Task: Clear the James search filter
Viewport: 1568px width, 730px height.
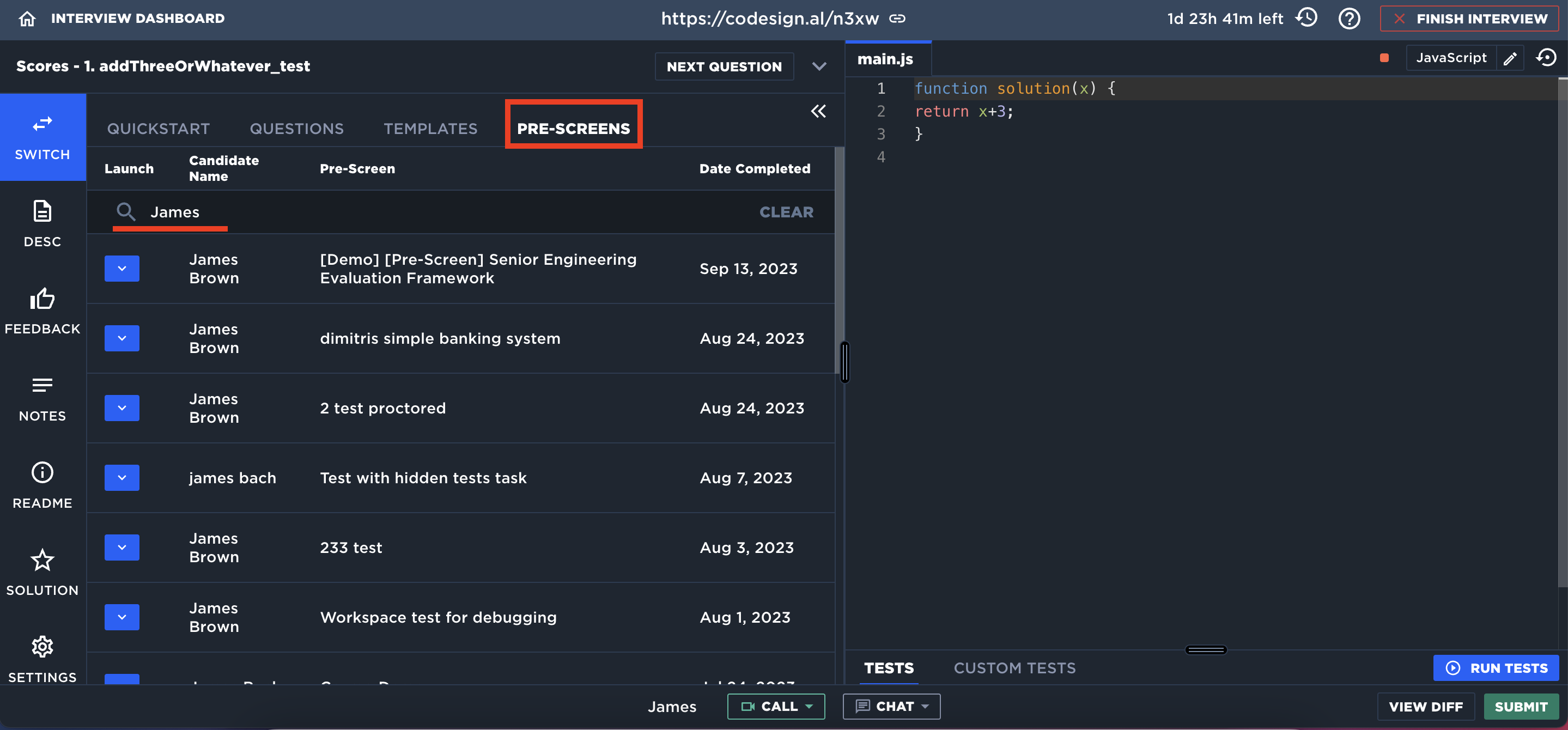Action: [786, 212]
